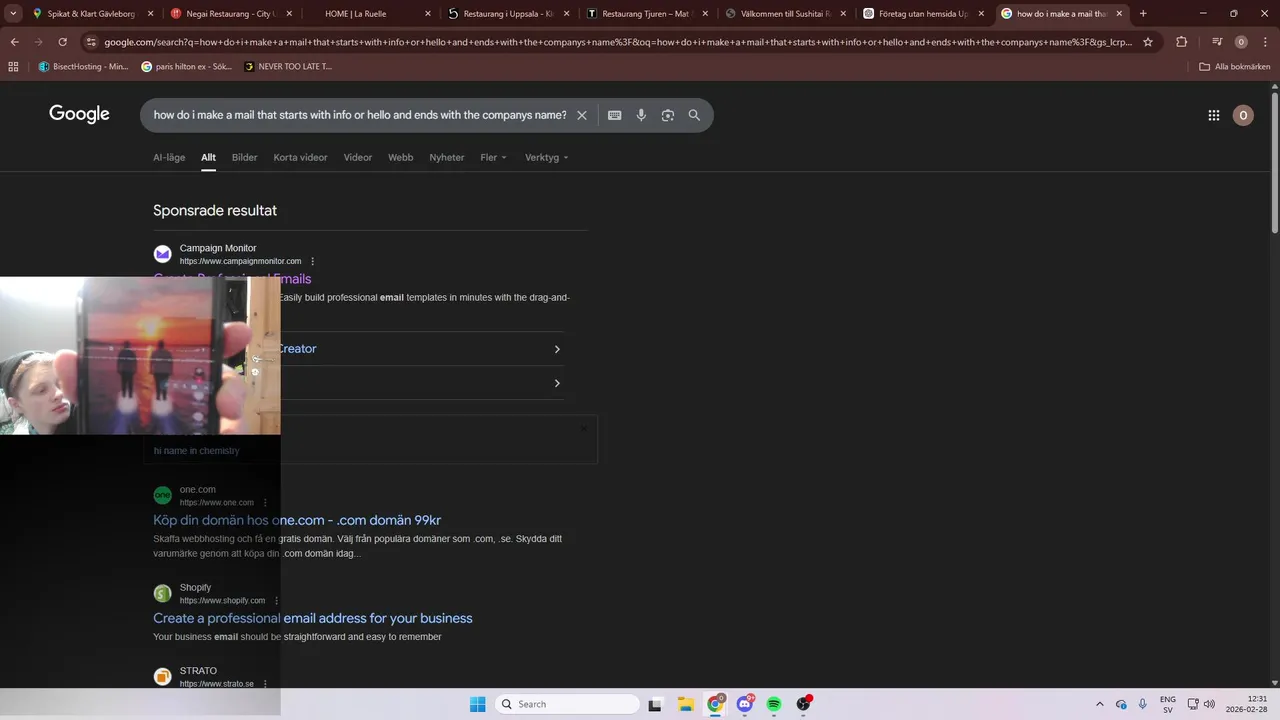
Task: Open Chrome extensions puzzle icon
Action: click(x=1181, y=42)
